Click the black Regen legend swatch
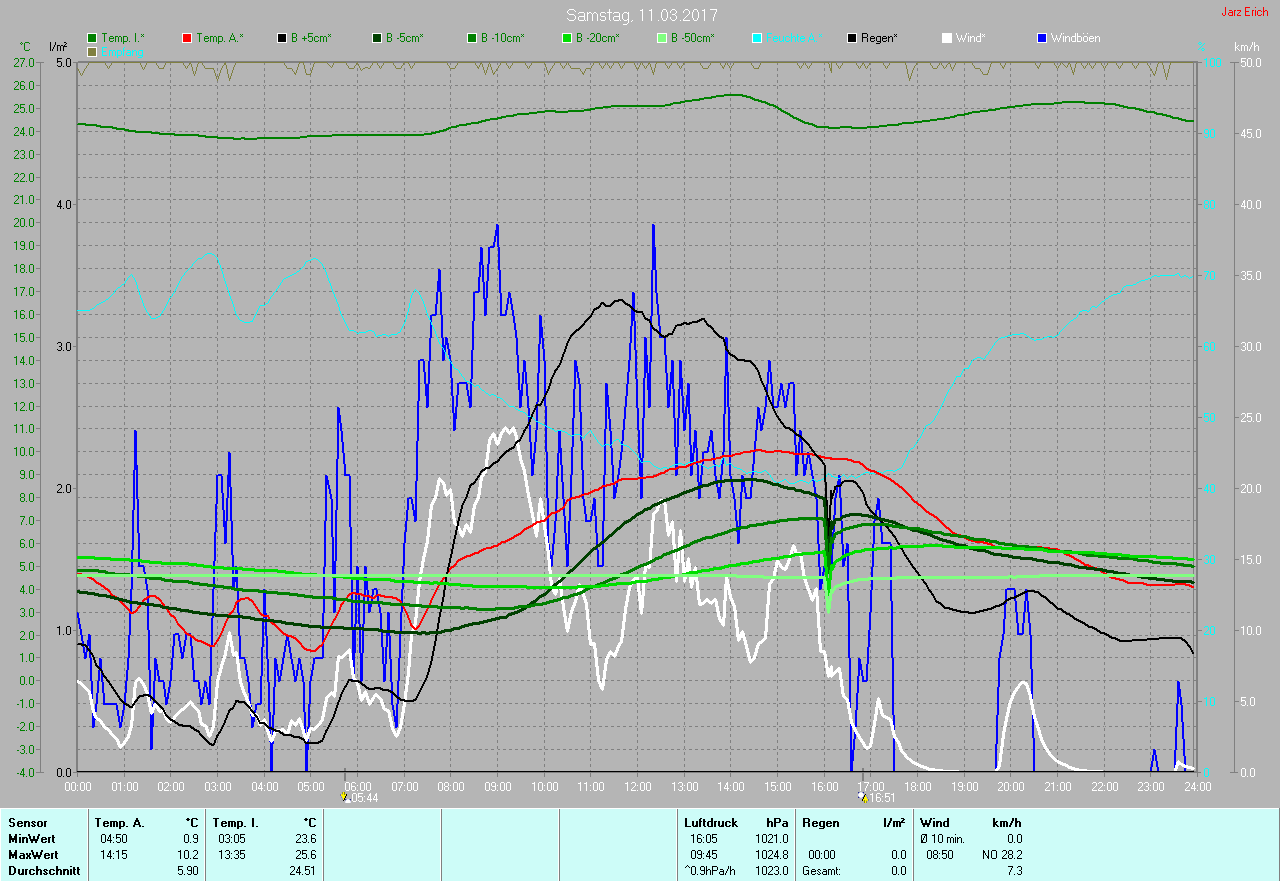 pos(852,38)
